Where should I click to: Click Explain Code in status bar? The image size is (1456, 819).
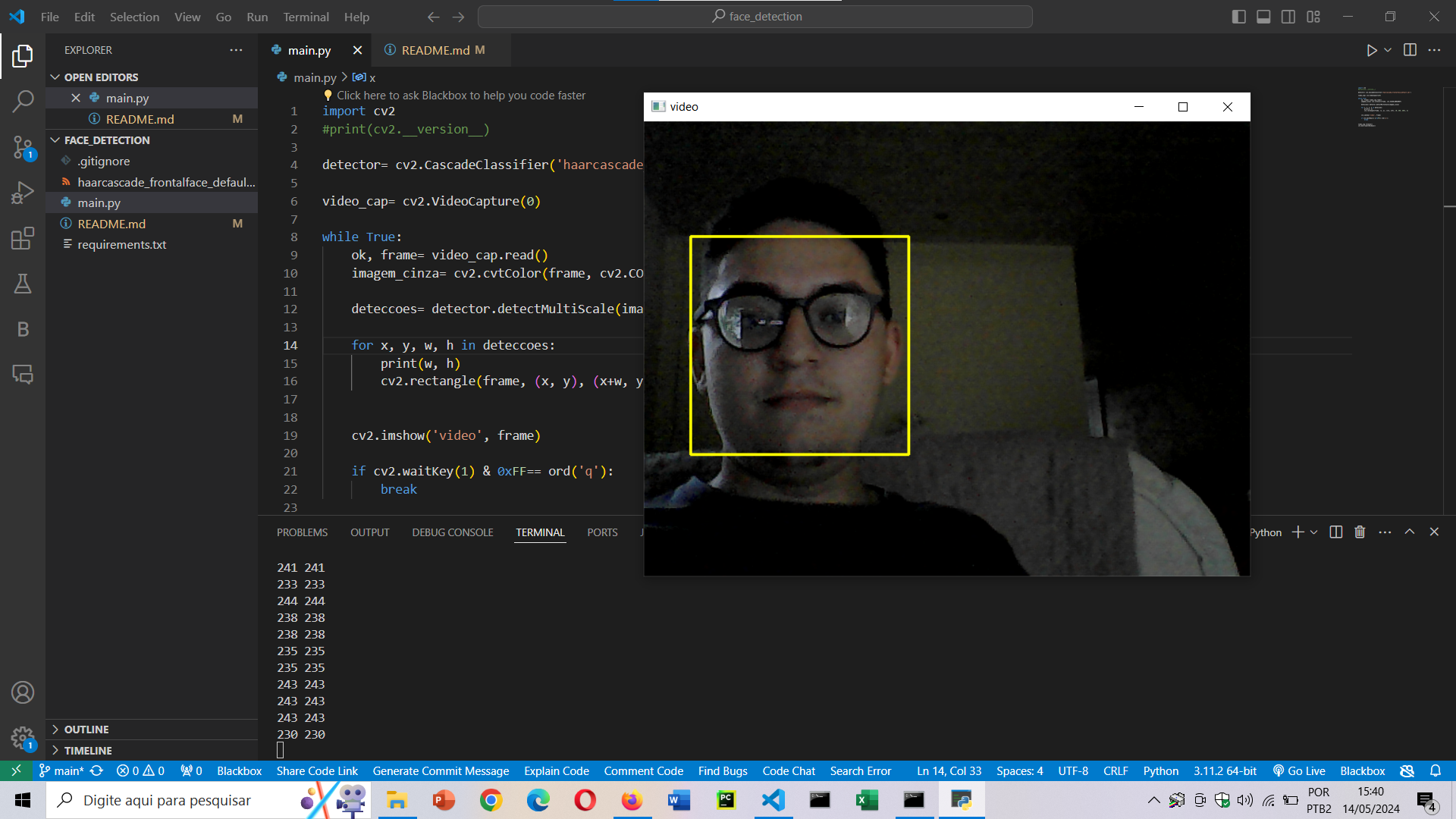(x=556, y=771)
